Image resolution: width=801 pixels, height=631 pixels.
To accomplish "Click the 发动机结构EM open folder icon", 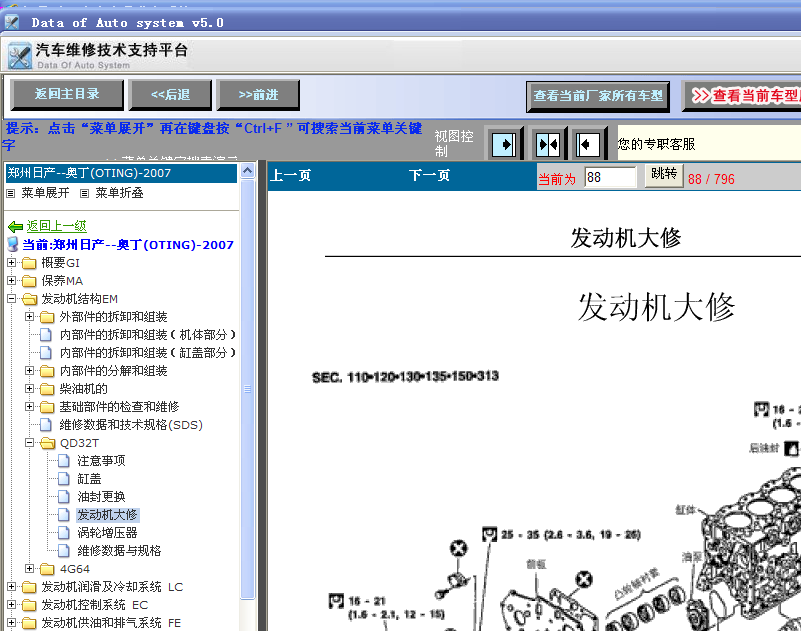I will 29,299.
